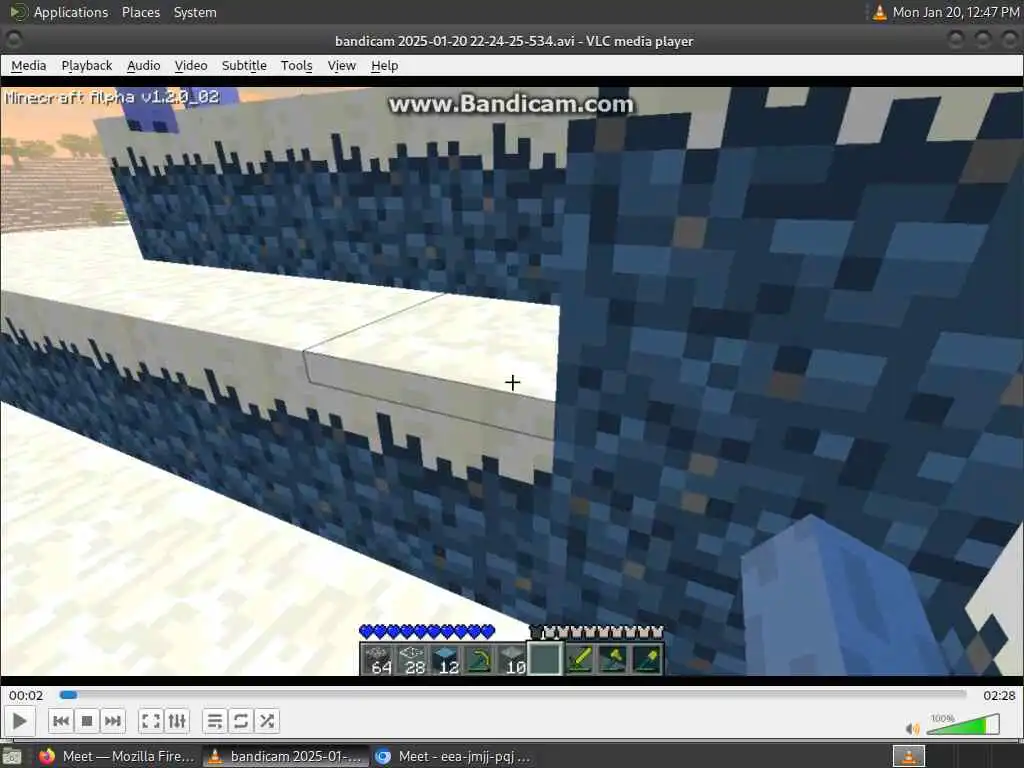The image size is (1024, 768).
Task: Open the clock showing Mon Jan 20
Action: [955, 12]
